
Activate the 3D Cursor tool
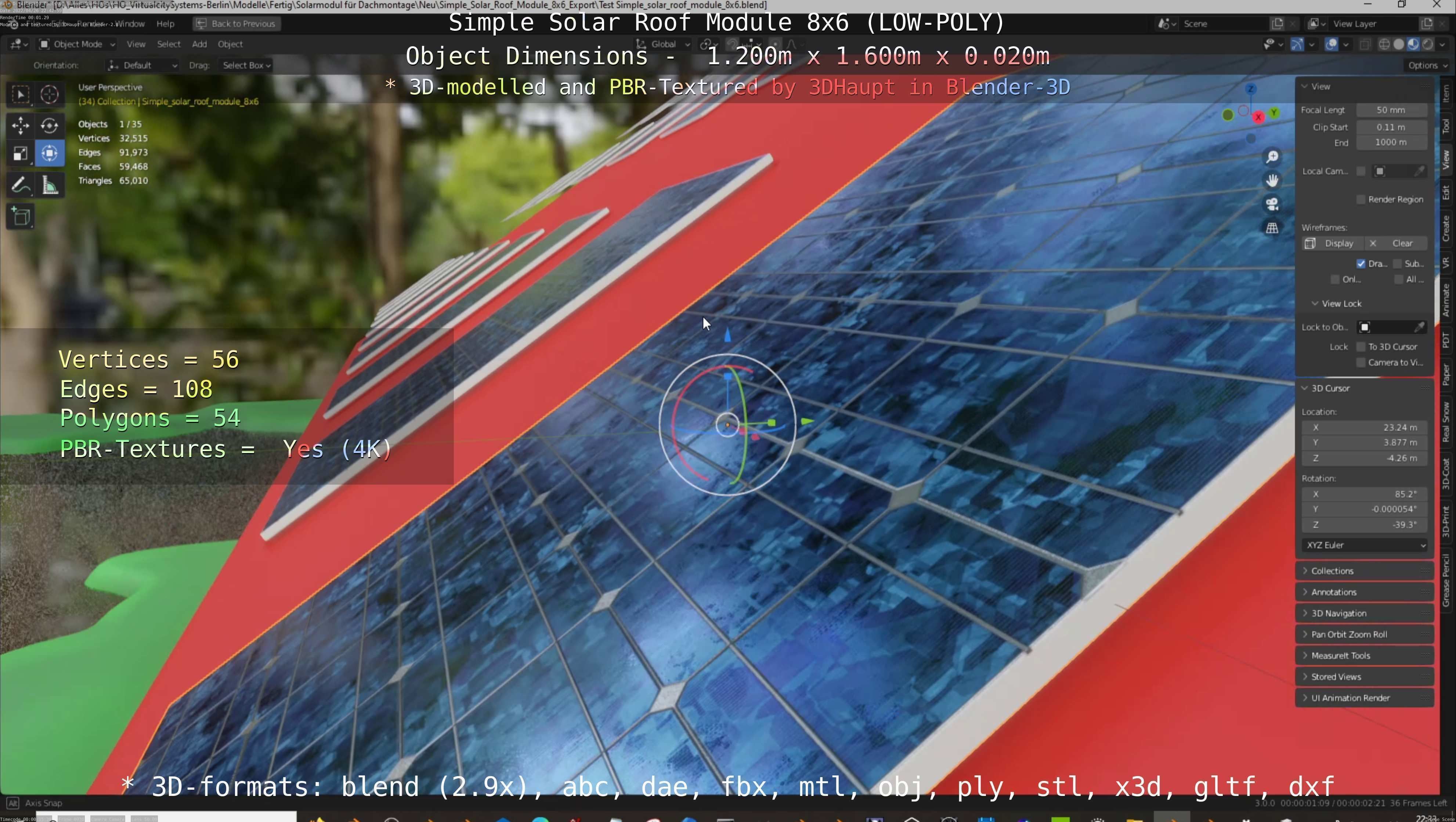[50, 94]
